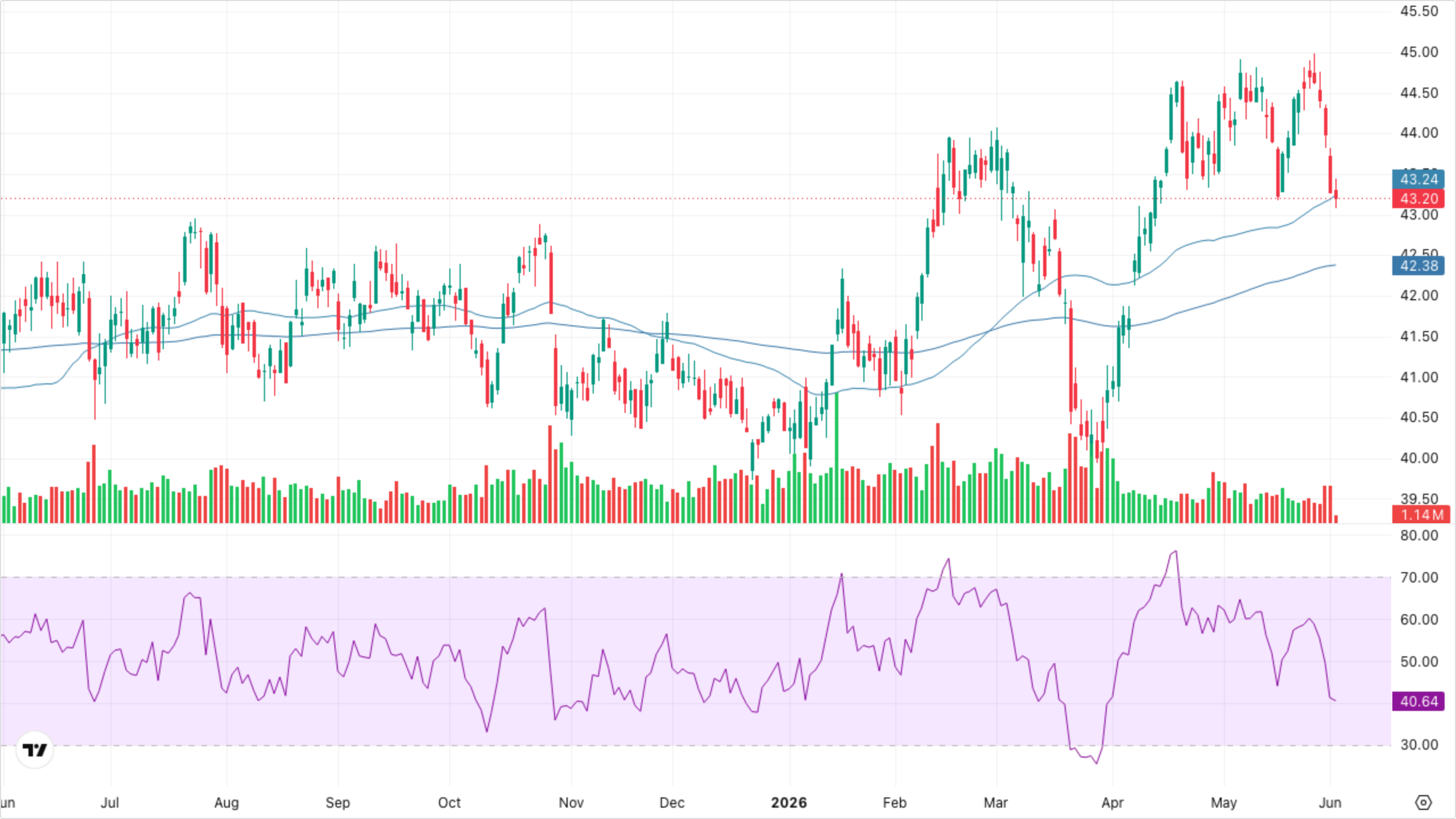Viewport: 1456px width, 819px height.
Task: Select the Feb marker on the time axis
Action: click(x=895, y=803)
